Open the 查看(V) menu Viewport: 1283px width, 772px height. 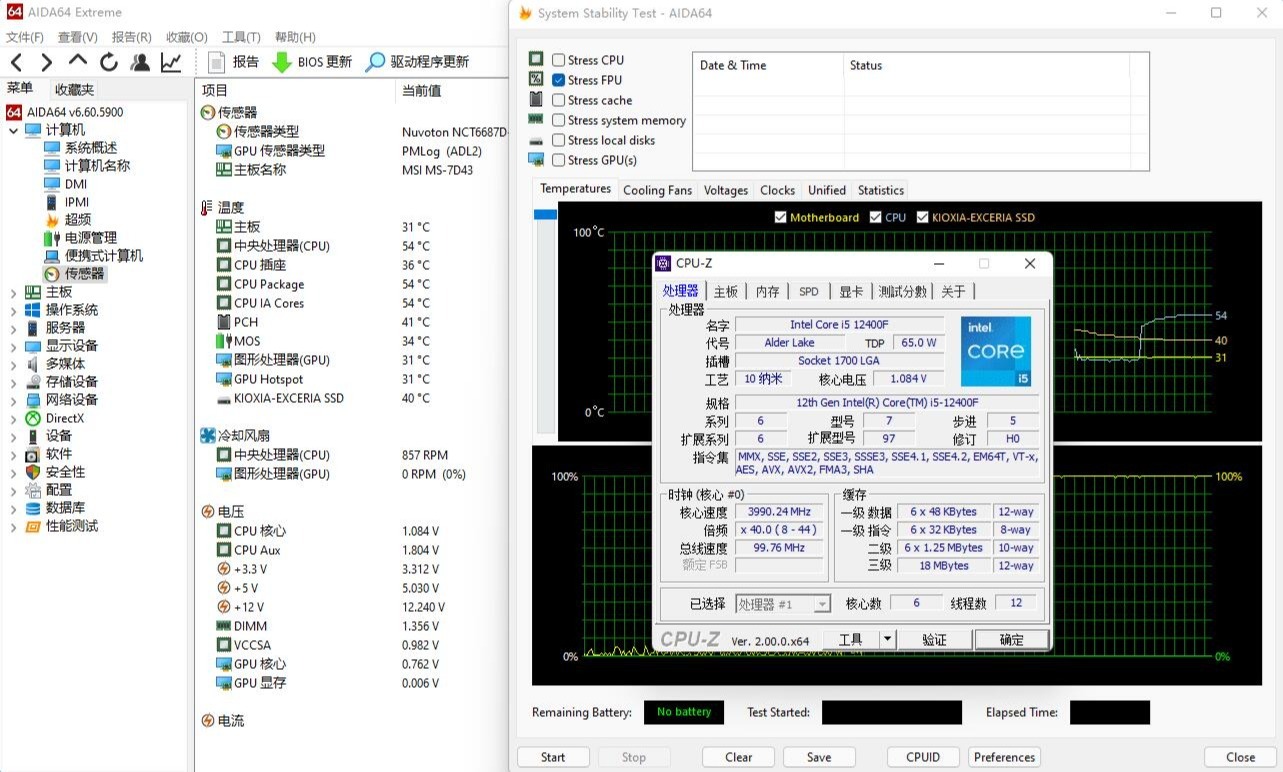point(78,37)
